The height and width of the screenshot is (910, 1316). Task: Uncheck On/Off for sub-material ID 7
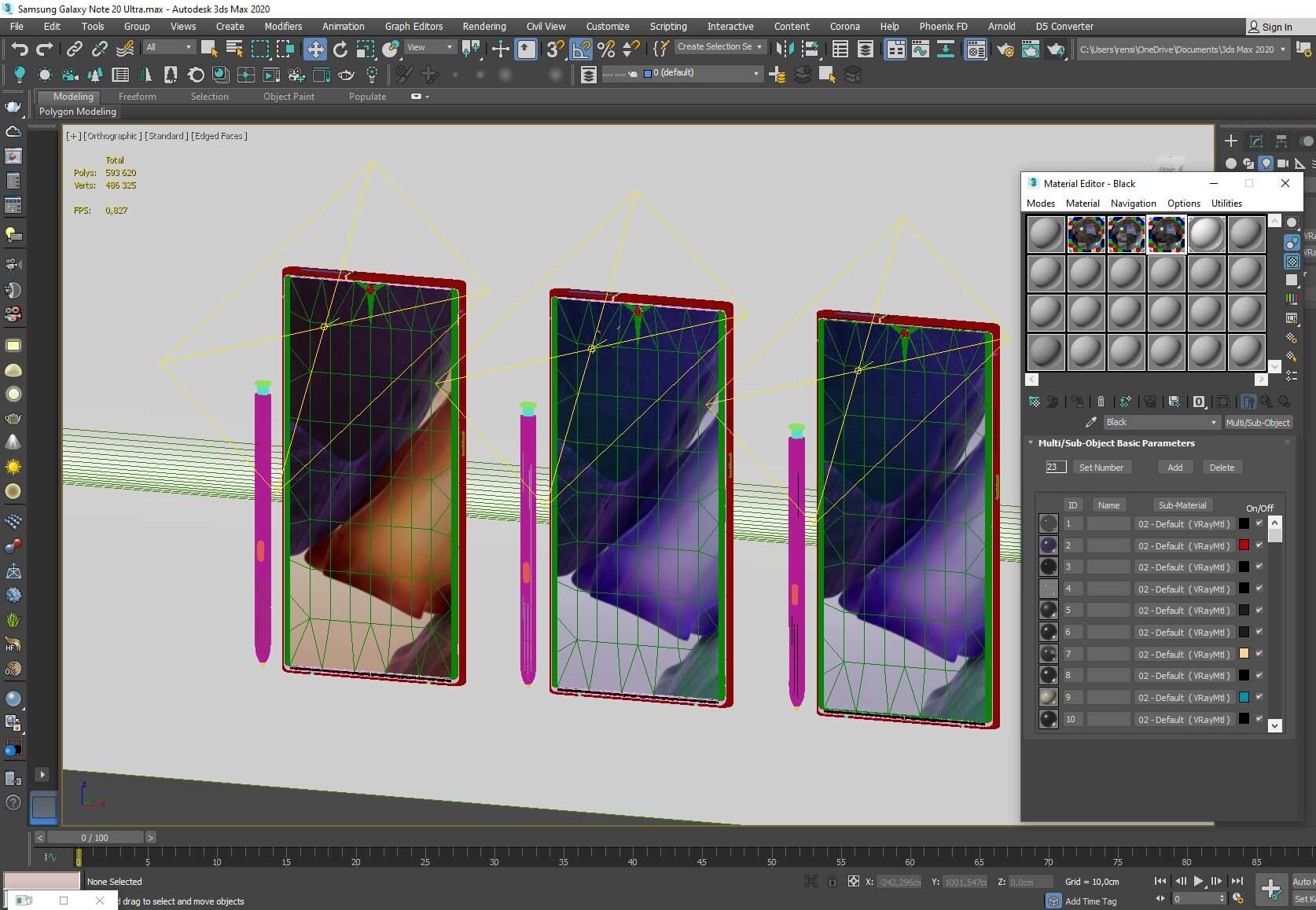pos(1259,653)
